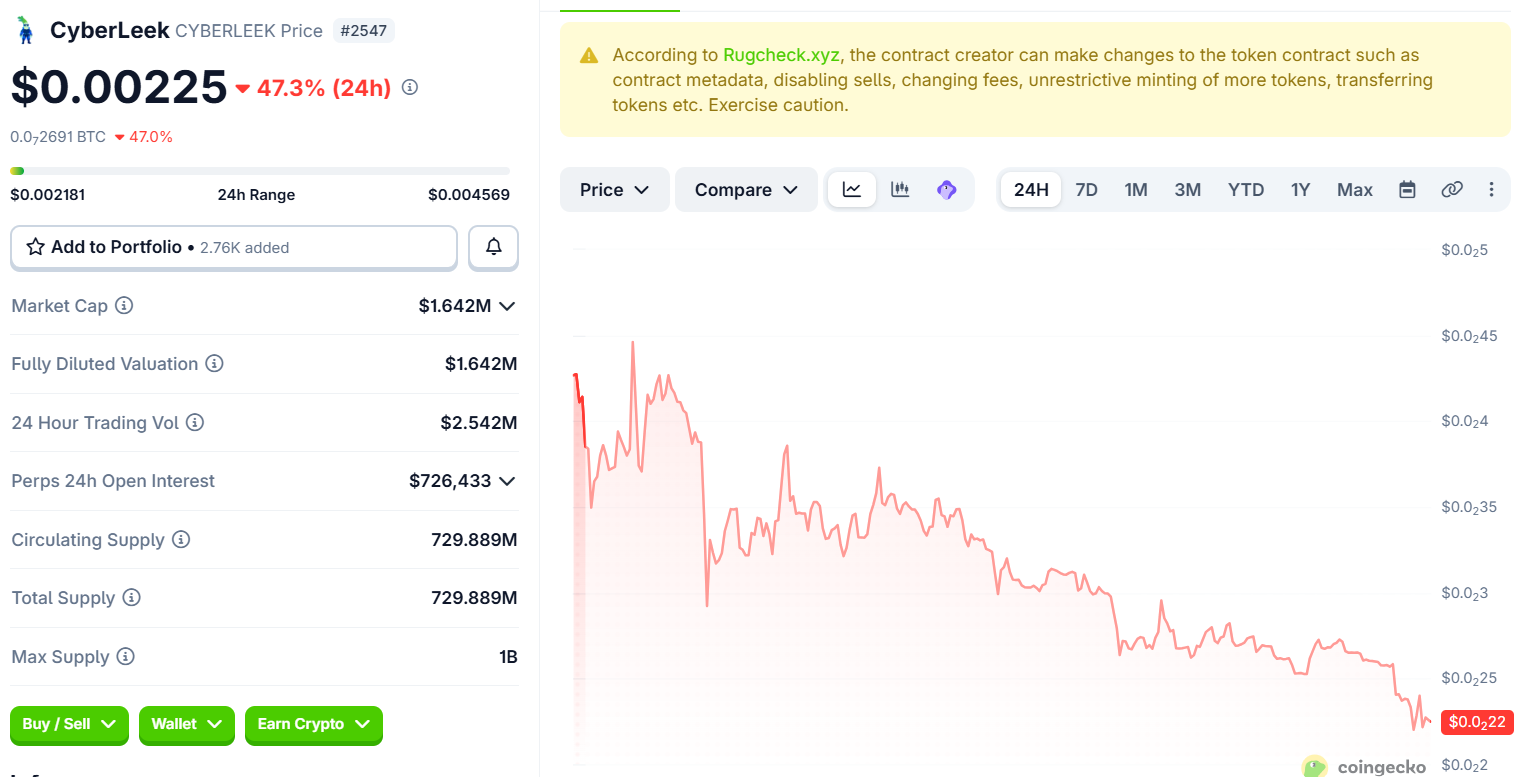
Task: Select the YTD time range tab
Action: 1246,190
